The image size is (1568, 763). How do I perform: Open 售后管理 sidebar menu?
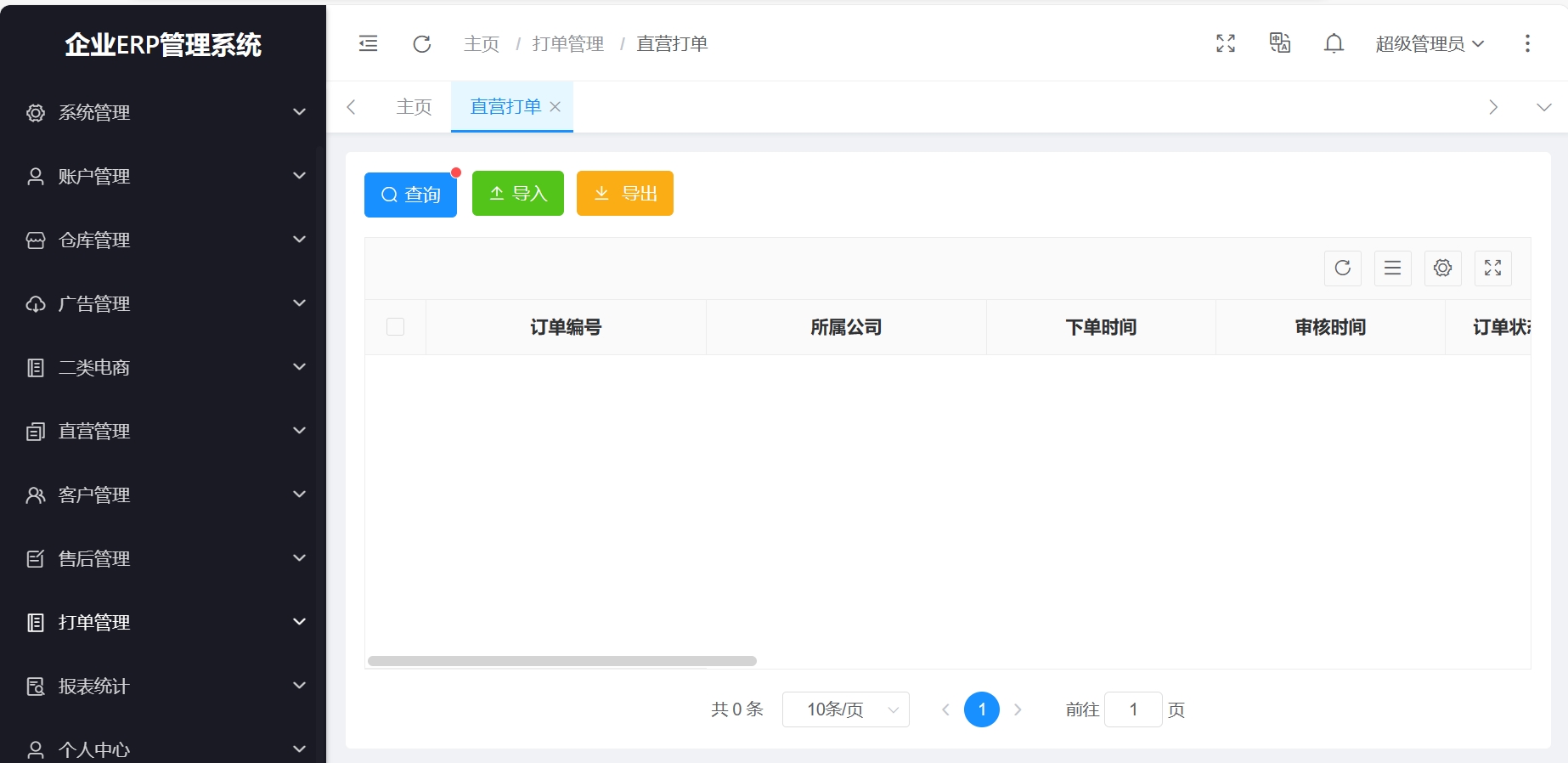[x=163, y=559]
